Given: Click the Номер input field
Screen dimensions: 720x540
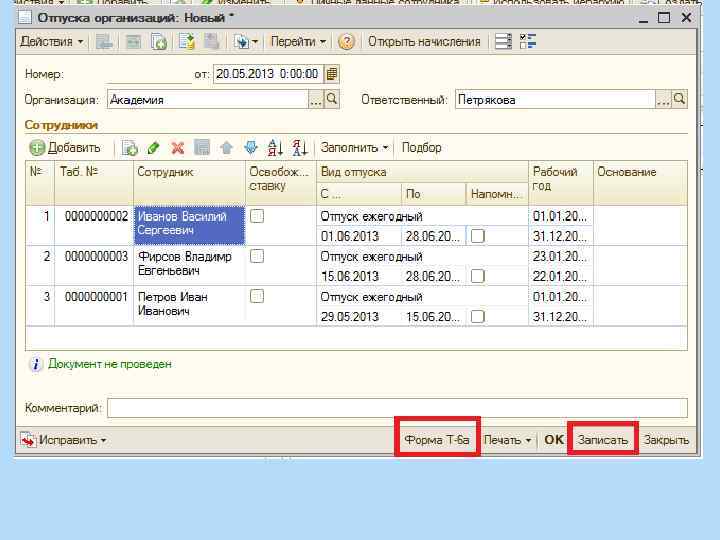Looking at the screenshot, I should [149, 74].
